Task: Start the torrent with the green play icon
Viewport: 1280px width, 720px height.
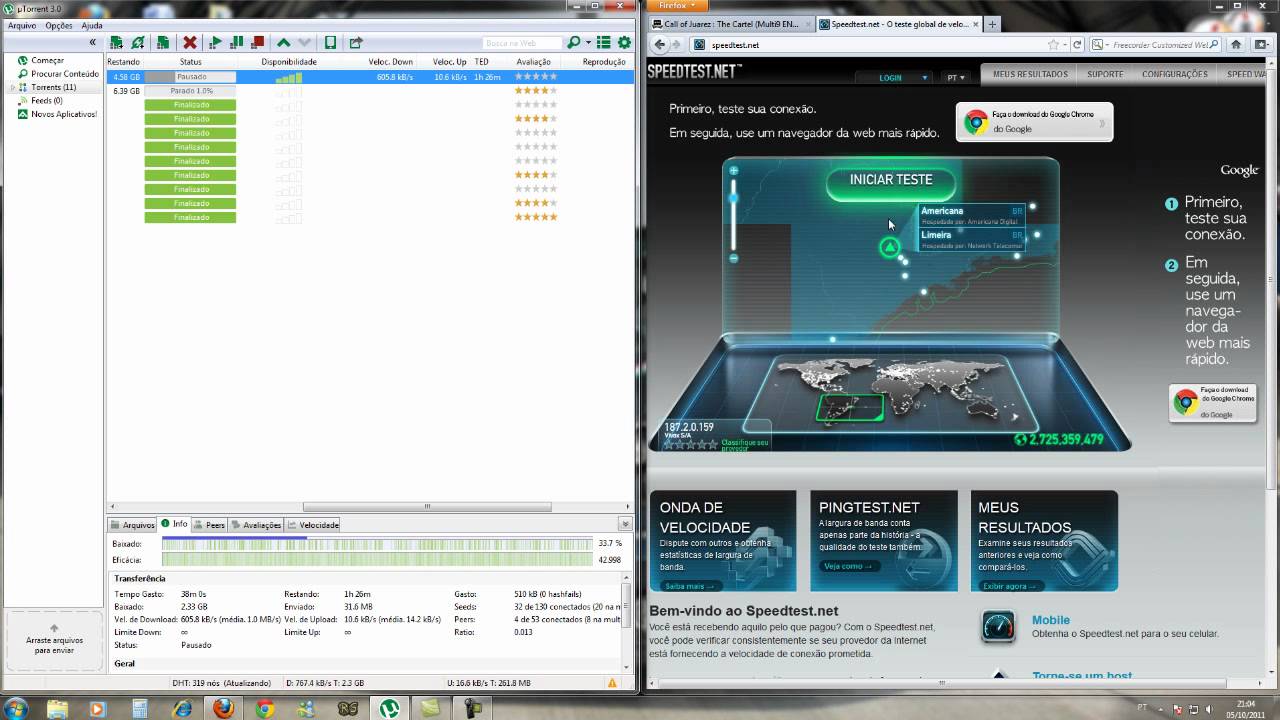Action: point(215,43)
